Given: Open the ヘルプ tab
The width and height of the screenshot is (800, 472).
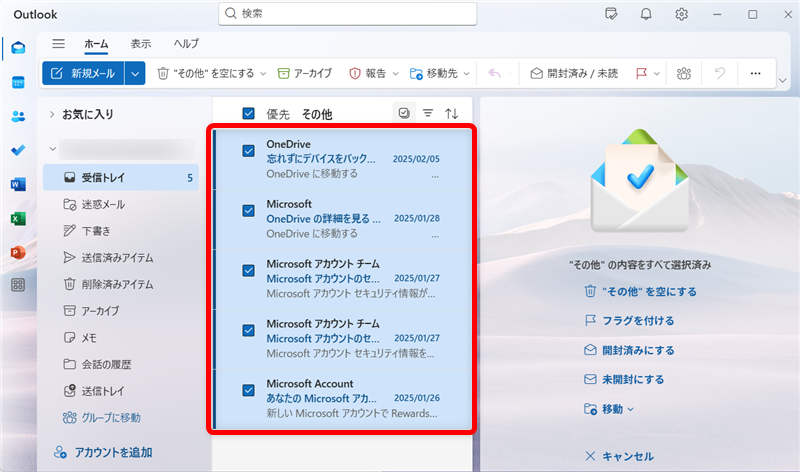Looking at the screenshot, I should (x=186, y=44).
